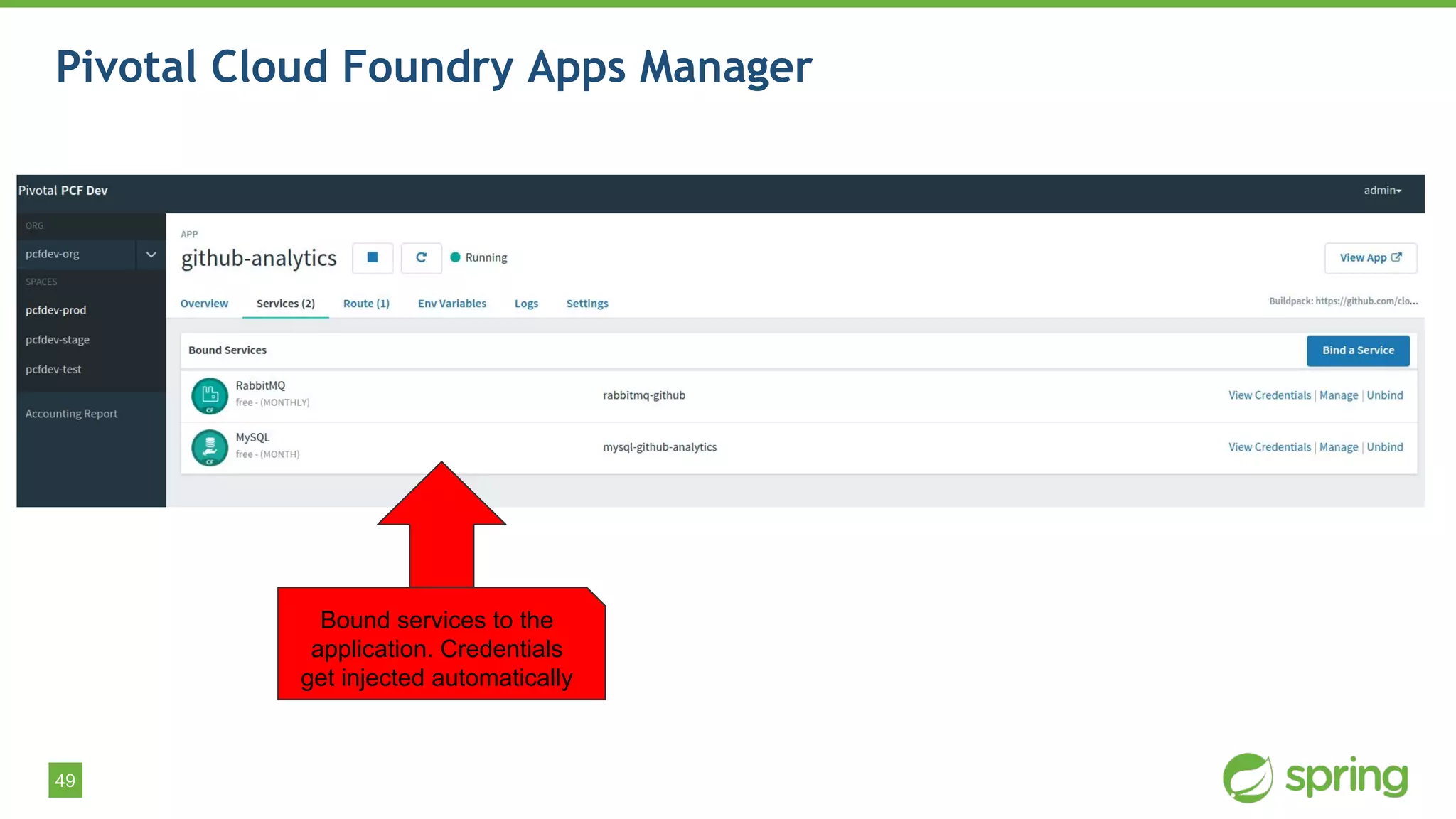Click the rabbitmq-github instance name
This screenshot has width=1456, height=819.
[x=644, y=395]
